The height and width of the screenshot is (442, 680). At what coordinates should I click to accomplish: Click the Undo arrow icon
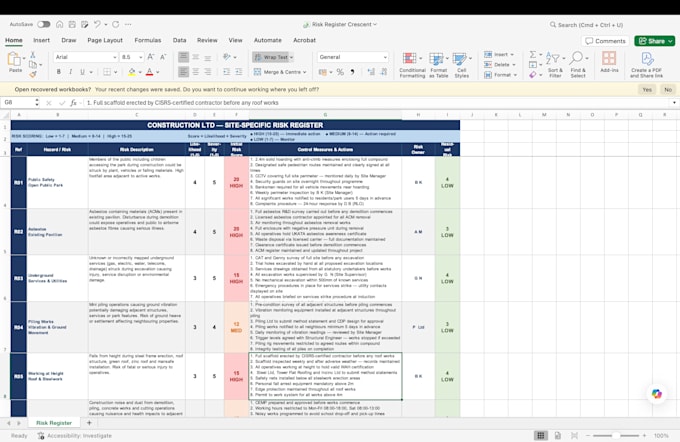pos(97,24)
